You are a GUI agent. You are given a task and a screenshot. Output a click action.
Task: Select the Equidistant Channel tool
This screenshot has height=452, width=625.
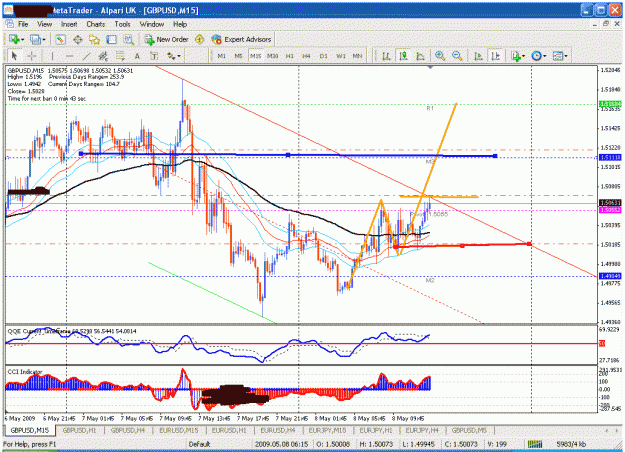[103, 56]
